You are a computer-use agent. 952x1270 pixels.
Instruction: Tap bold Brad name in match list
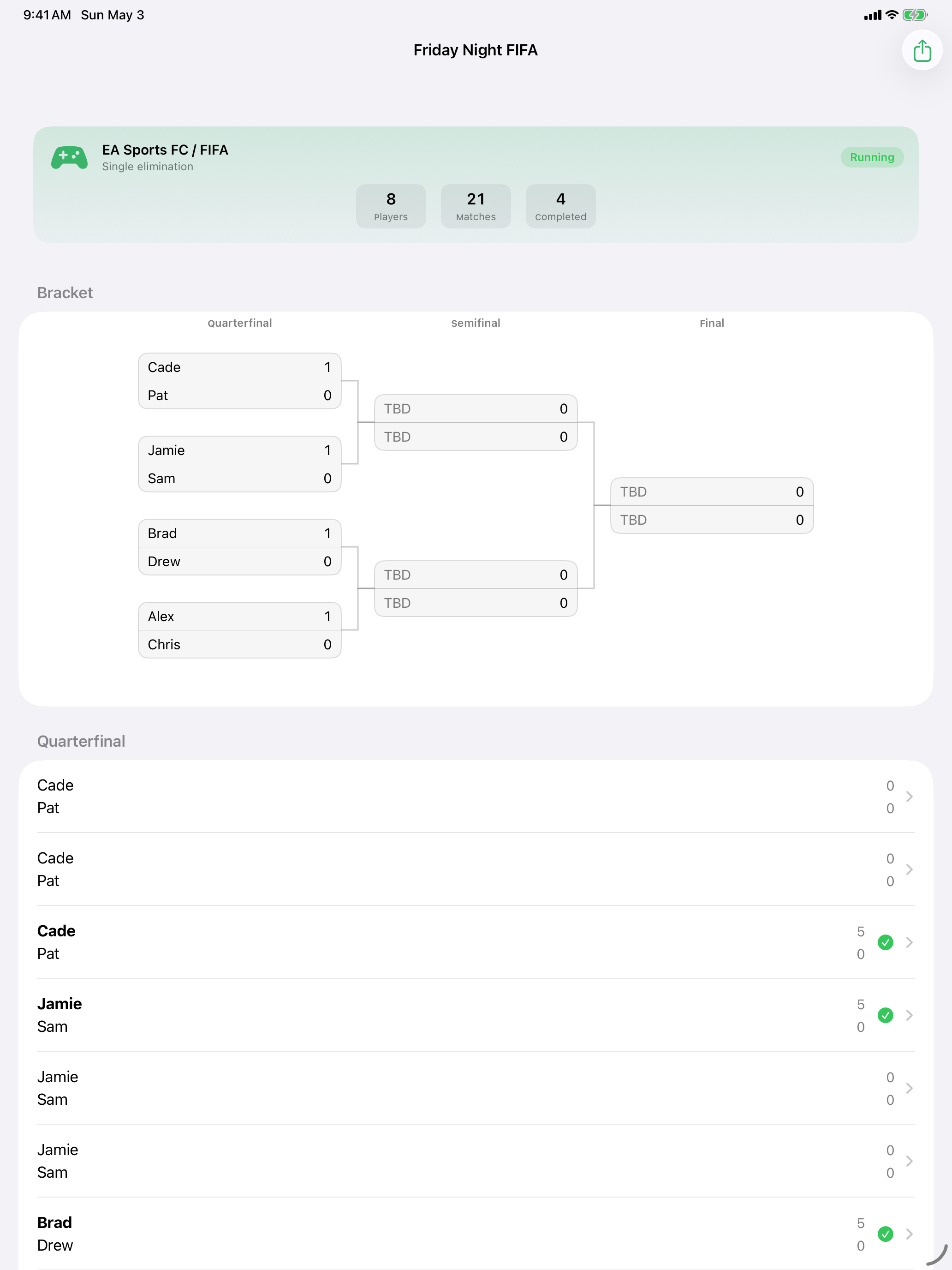click(x=54, y=1222)
